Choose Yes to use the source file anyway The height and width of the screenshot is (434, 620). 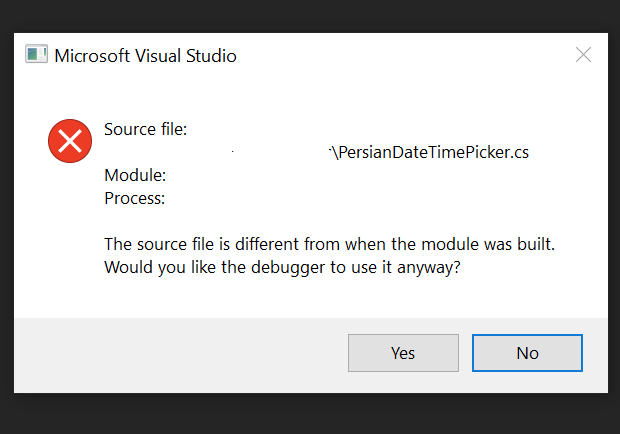point(403,353)
